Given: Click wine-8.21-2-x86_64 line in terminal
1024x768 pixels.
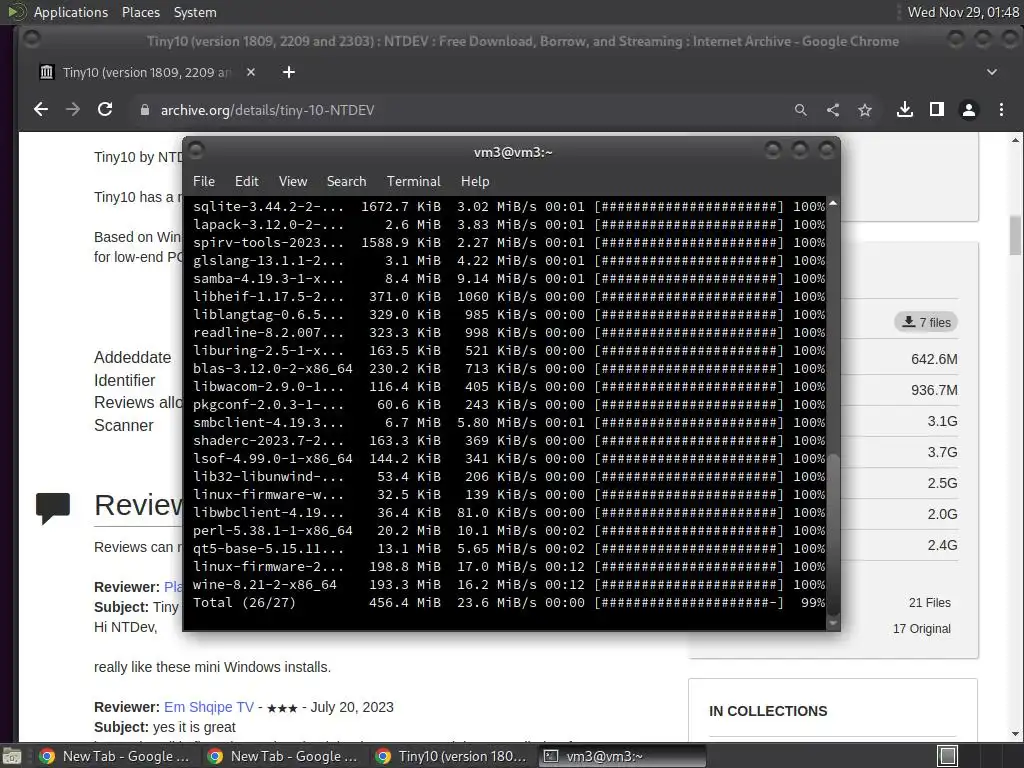Looking at the screenshot, I should (509, 584).
